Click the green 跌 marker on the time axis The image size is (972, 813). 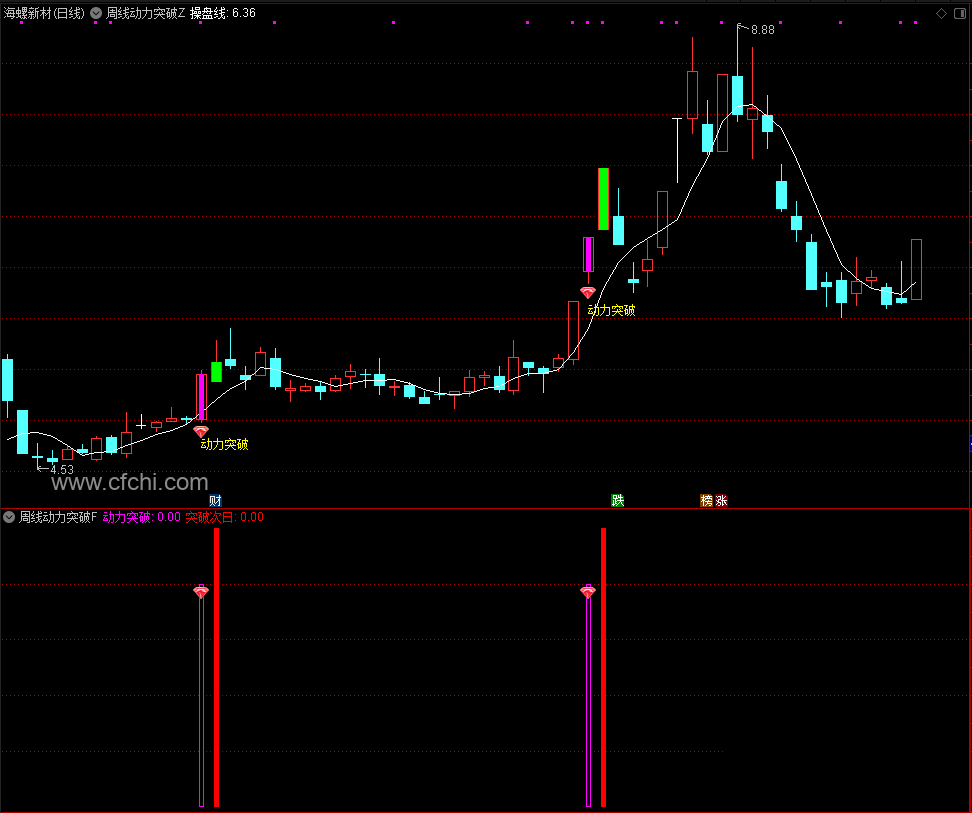(617, 501)
